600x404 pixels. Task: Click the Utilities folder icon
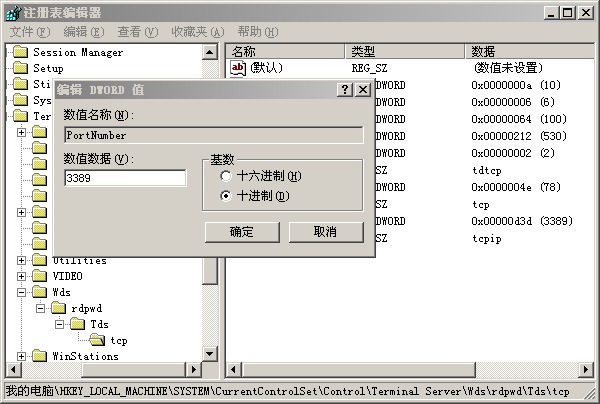coord(39,260)
